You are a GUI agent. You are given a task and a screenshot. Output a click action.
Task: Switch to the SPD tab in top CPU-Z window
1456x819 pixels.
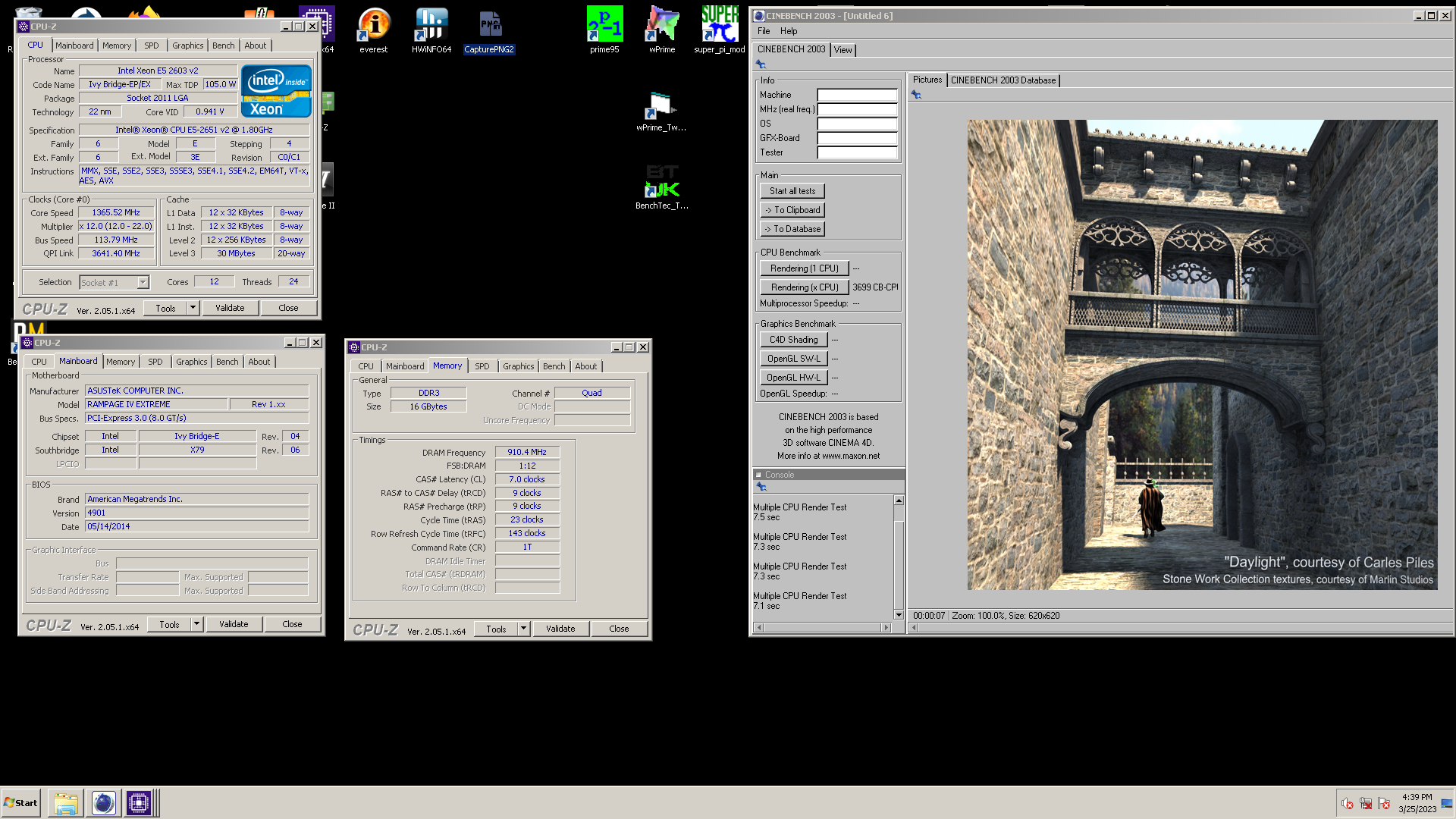pos(152,45)
